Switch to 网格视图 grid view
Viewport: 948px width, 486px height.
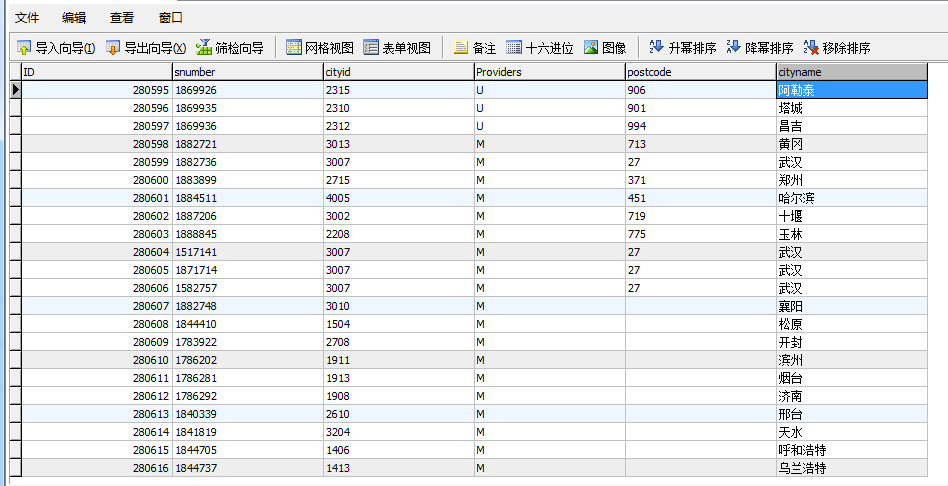coord(320,48)
